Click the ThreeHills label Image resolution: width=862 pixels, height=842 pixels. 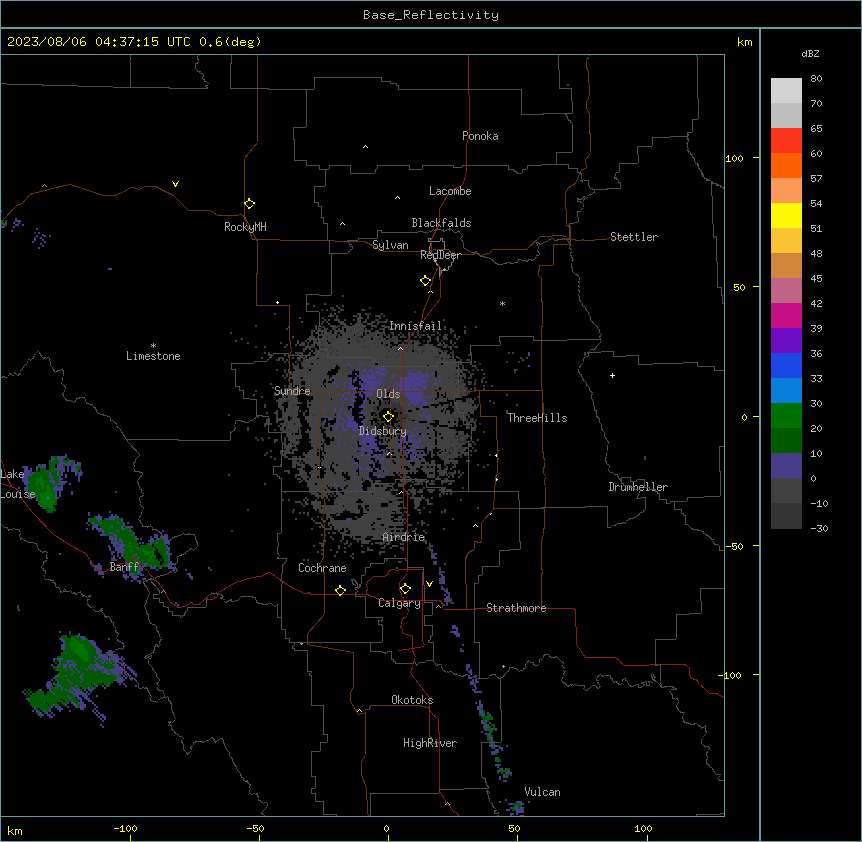point(537,418)
